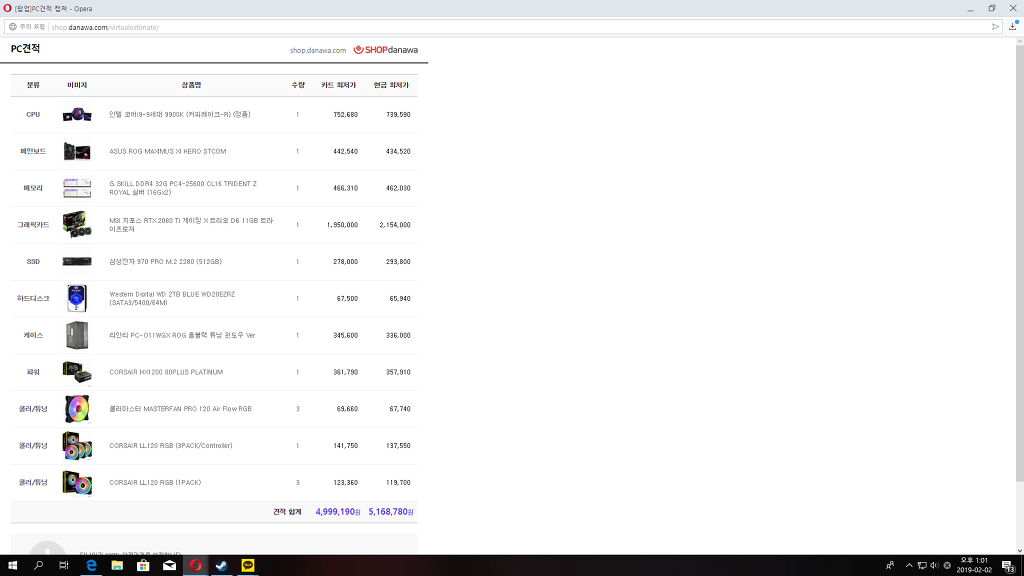The image size is (1024, 576).
Task: Open MSI RTX2080 Ti Gaming X Trio product
Action: [x=191, y=225]
